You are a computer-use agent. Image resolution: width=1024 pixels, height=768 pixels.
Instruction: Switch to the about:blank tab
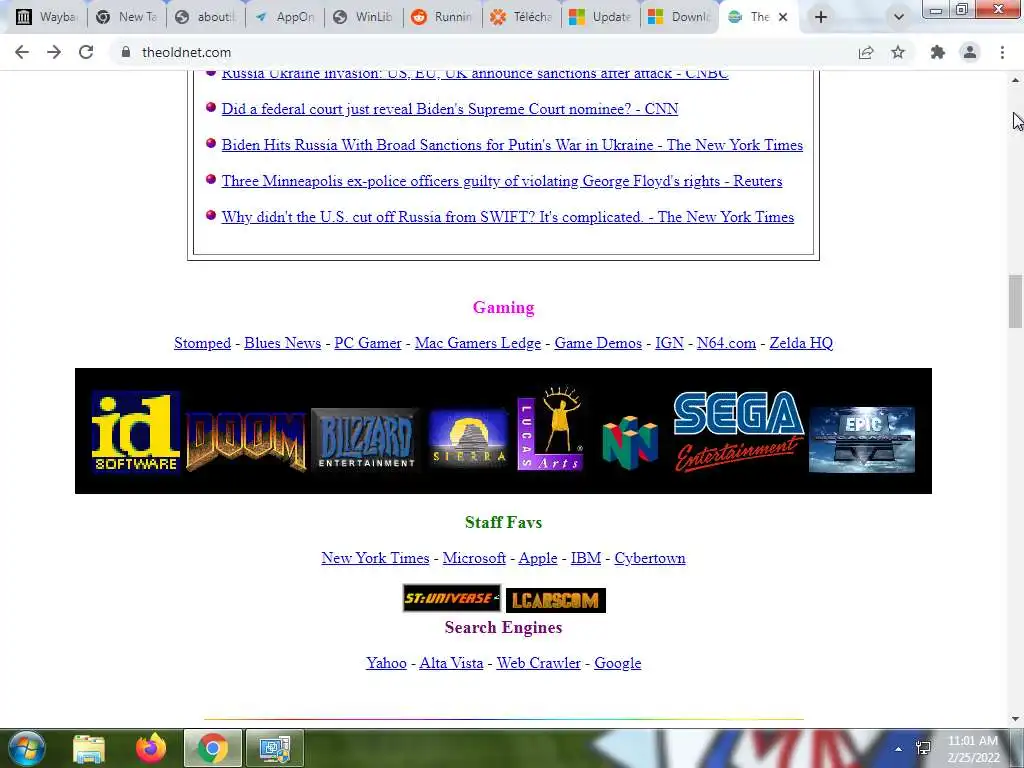(206, 17)
